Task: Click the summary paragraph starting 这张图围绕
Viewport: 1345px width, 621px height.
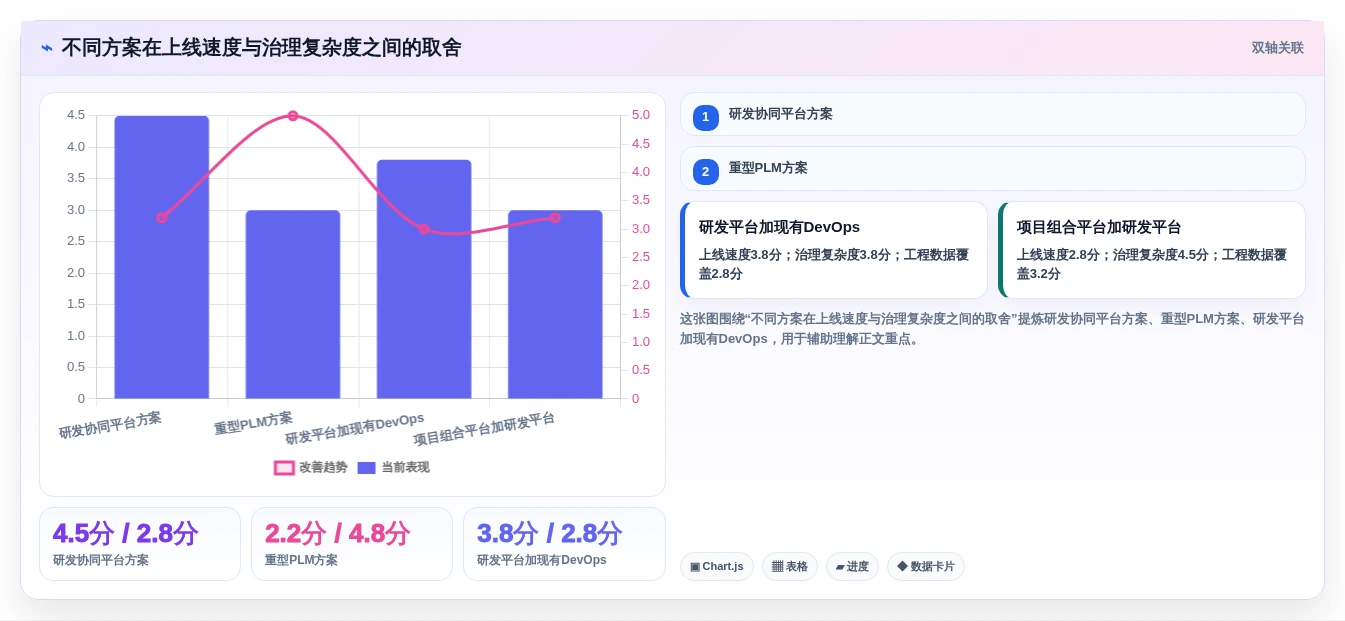Action: [992, 329]
